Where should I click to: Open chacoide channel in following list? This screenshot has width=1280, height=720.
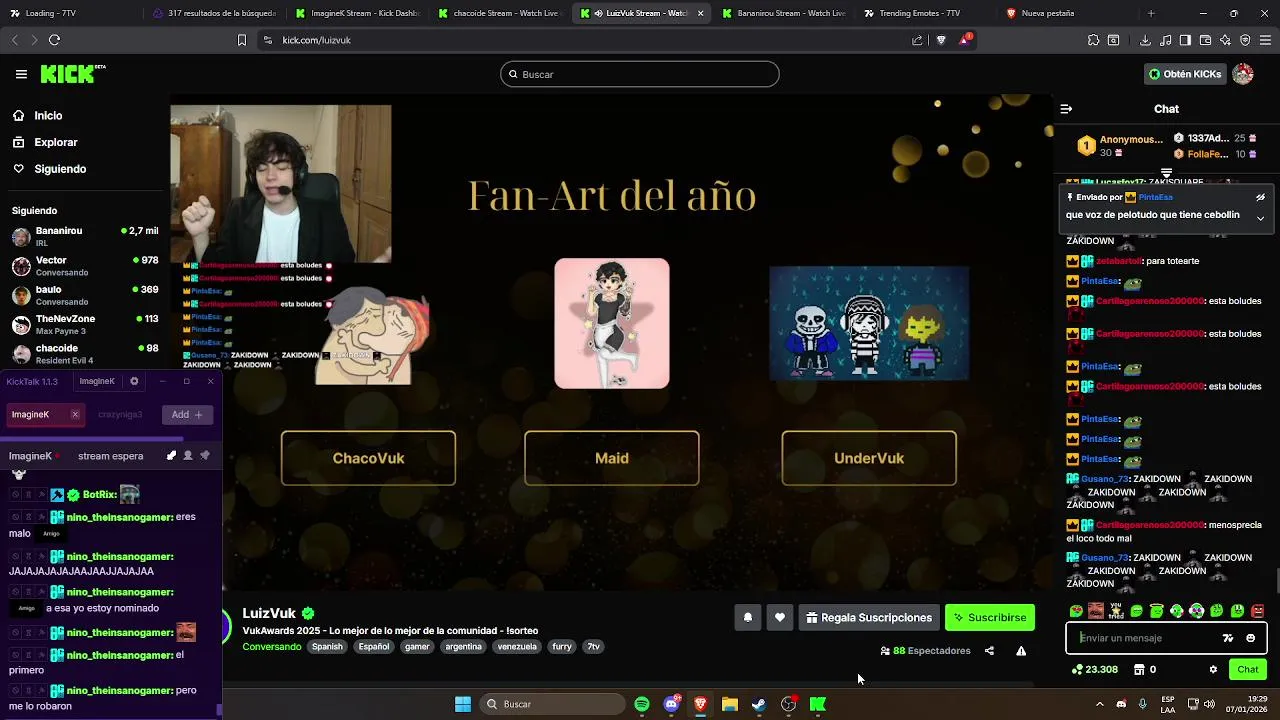pos(85,353)
